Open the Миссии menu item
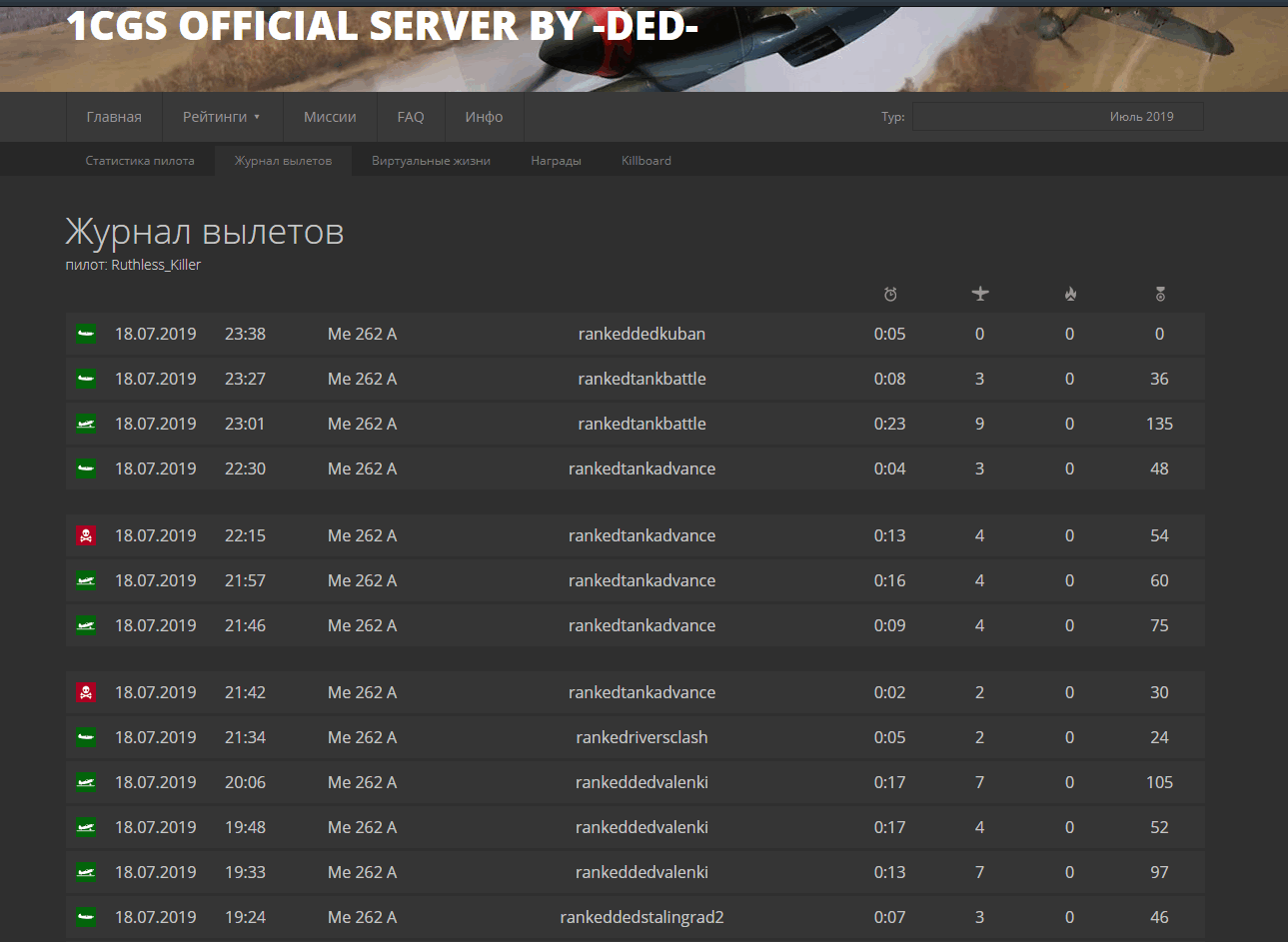1288x942 pixels. point(330,117)
